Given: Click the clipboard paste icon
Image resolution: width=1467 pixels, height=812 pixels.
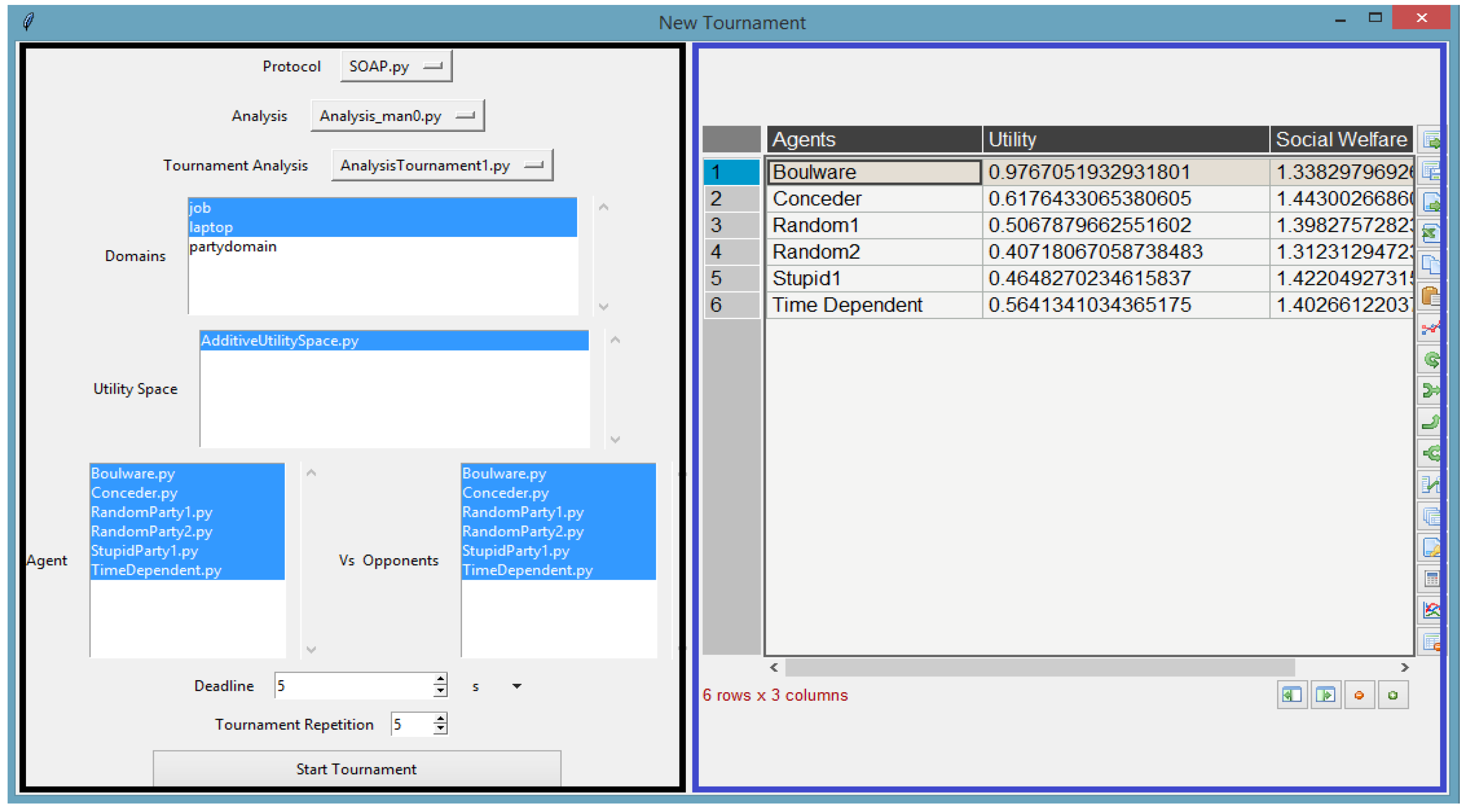Looking at the screenshot, I should click(1430, 295).
